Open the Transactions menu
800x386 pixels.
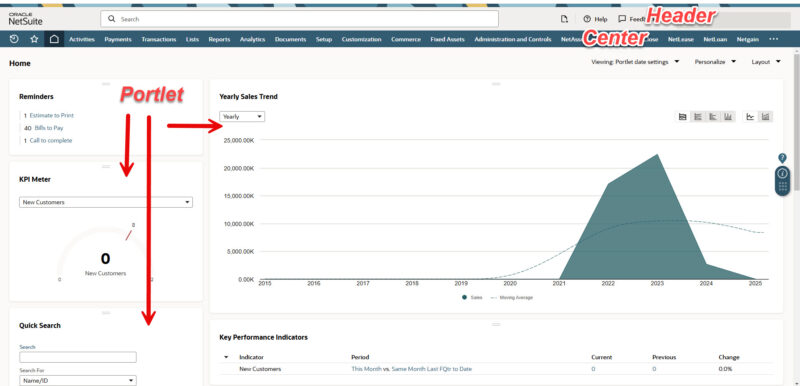(x=159, y=39)
